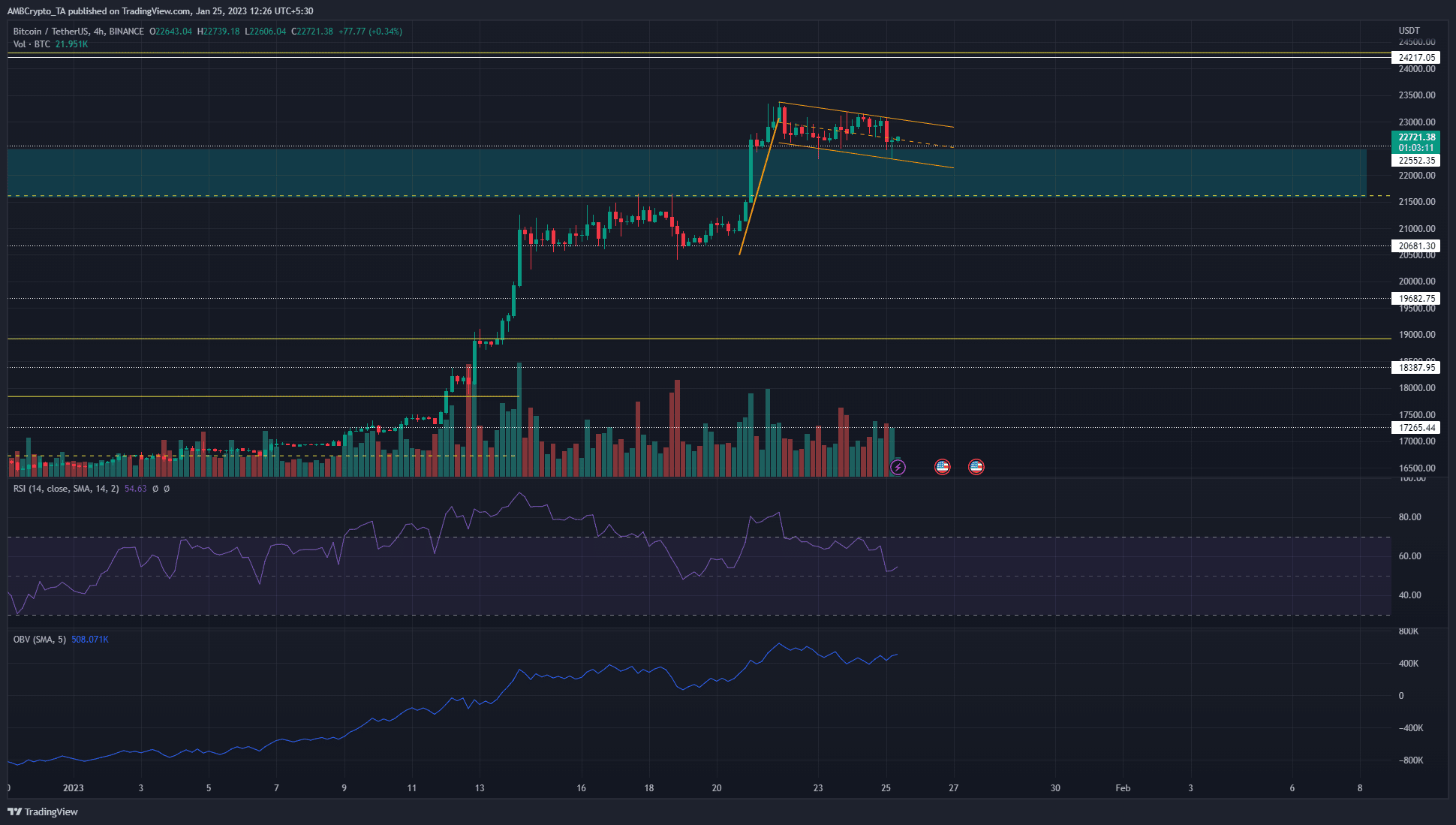Click the change value +77.77 (+0.34%)

(370, 32)
